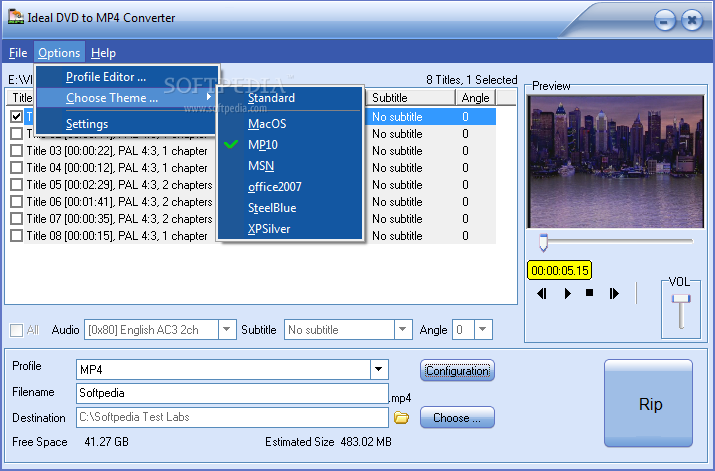Select Title 03 row text
This screenshot has height=471, width=715.
(117, 151)
